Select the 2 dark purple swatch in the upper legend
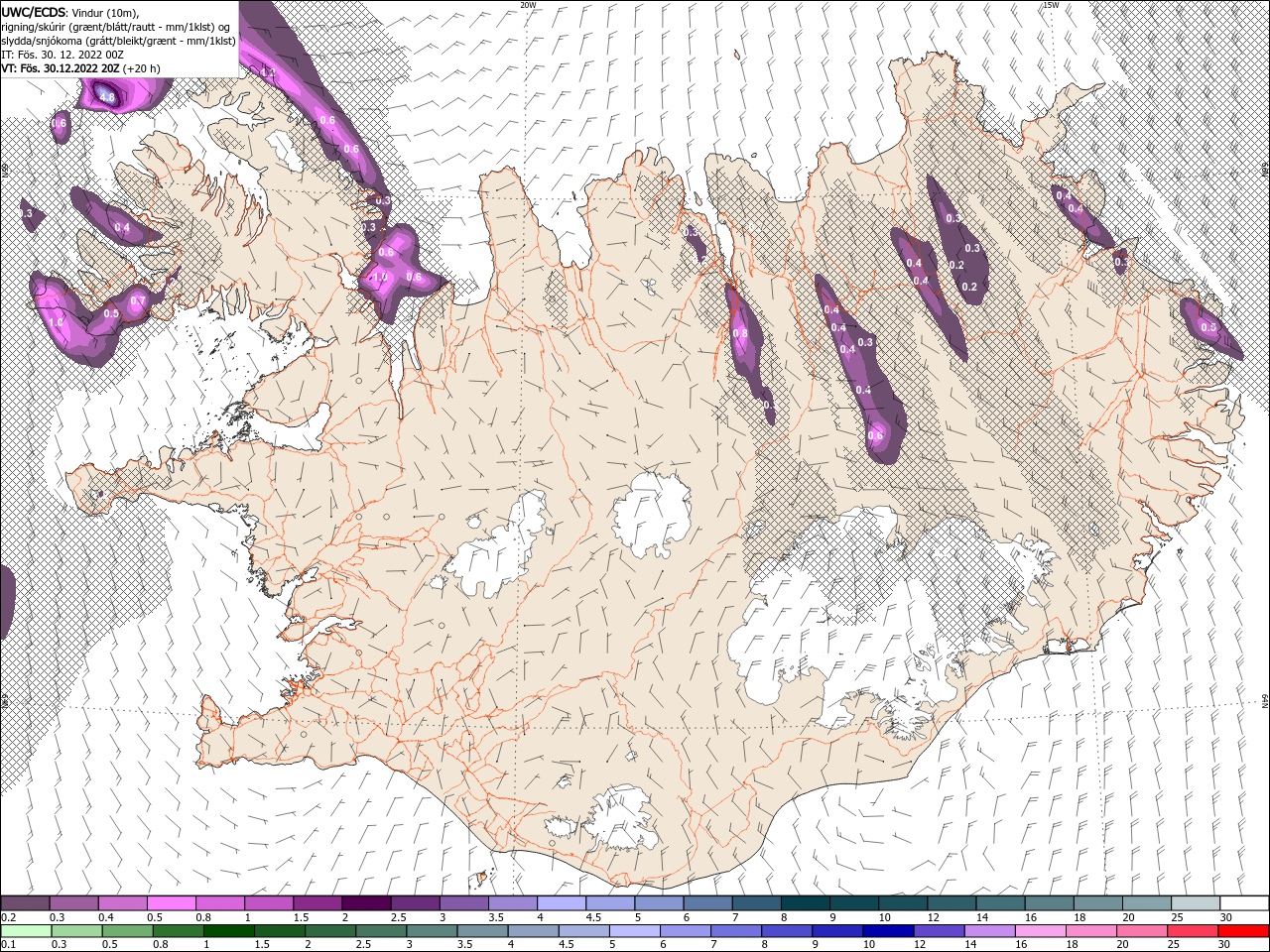The height and width of the screenshot is (952, 1270). 366,903
